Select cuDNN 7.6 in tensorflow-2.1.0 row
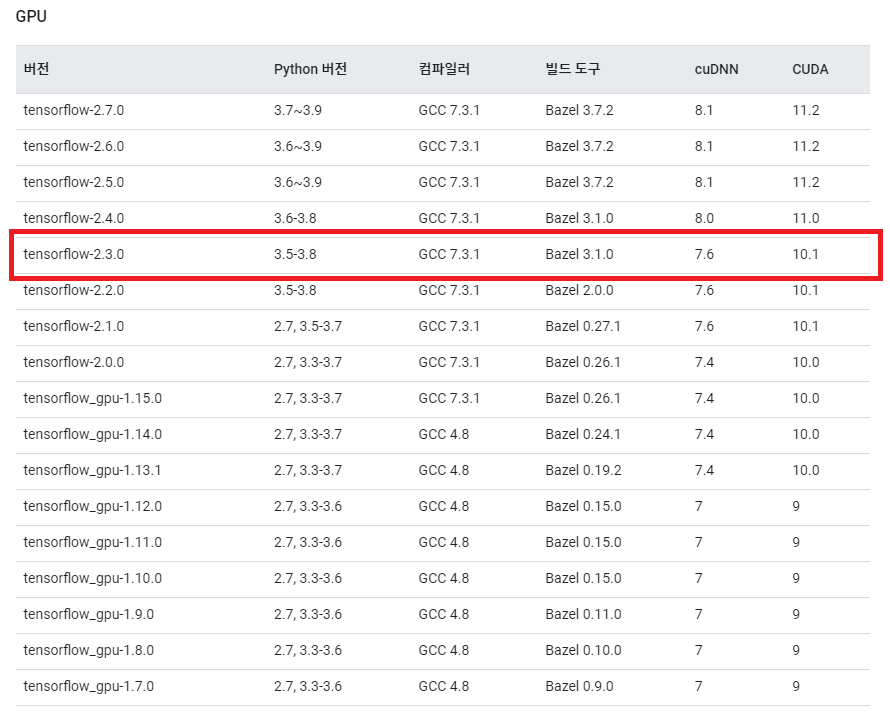Image resolution: width=890 pixels, height=712 pixels. pos(704,326)
